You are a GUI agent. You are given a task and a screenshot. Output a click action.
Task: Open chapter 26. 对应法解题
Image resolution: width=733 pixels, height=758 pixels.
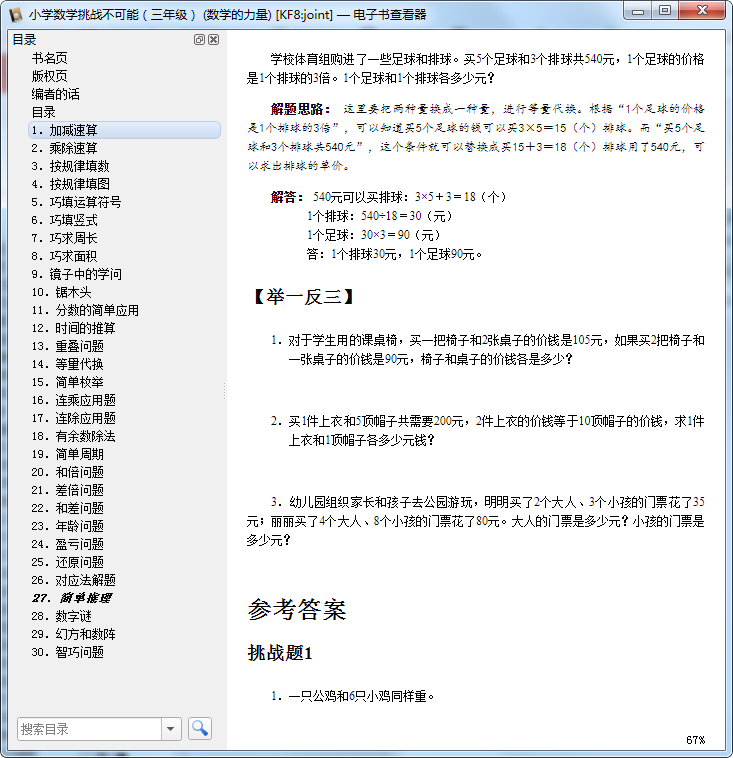(x=73, y=580)
